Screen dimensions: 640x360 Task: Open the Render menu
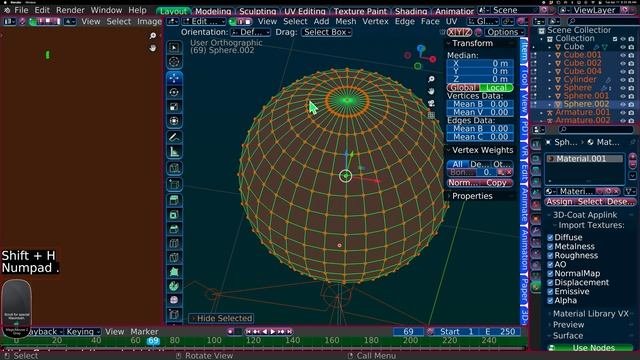click(70, 10)
